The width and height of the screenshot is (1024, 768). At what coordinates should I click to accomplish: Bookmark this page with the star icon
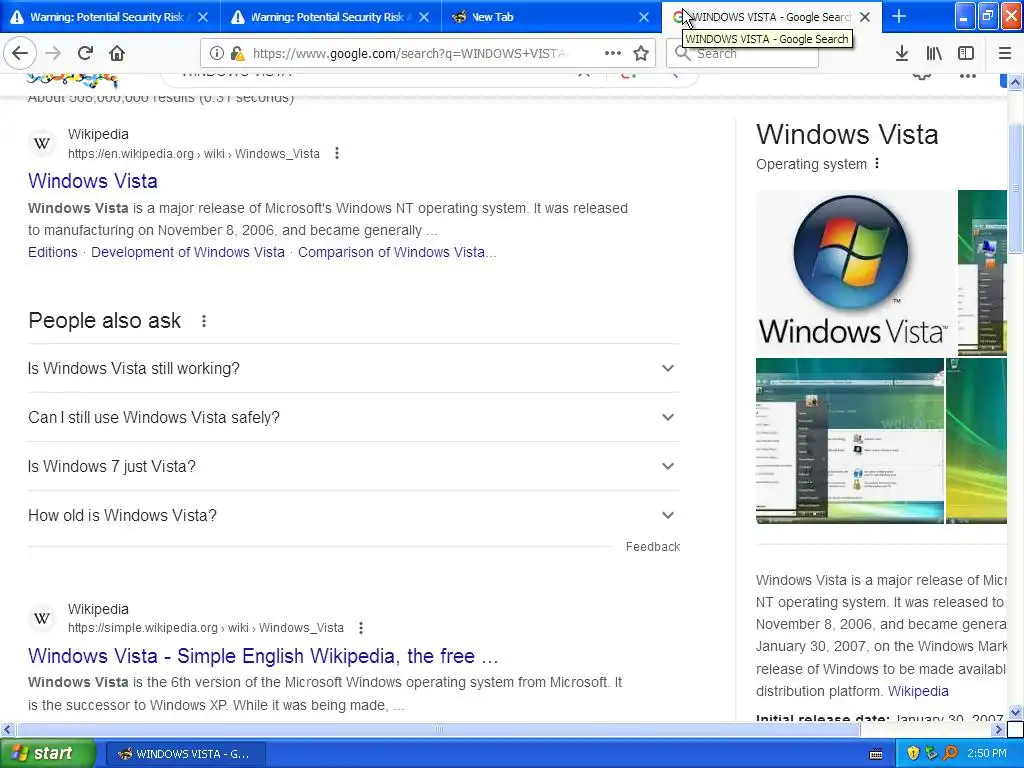click(x=641, y=53)
